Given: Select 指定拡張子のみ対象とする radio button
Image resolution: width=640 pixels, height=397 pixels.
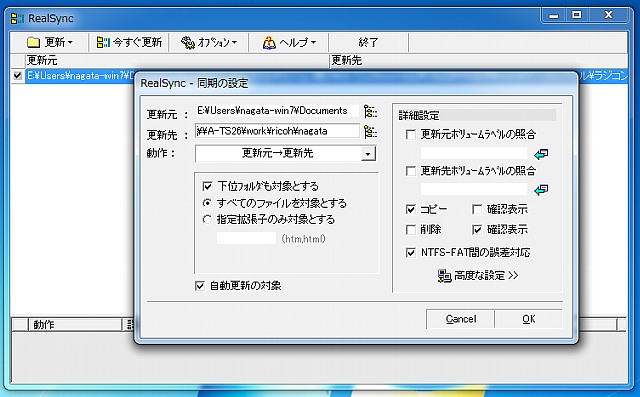Looking at the screenshot, I should point(207,220).
